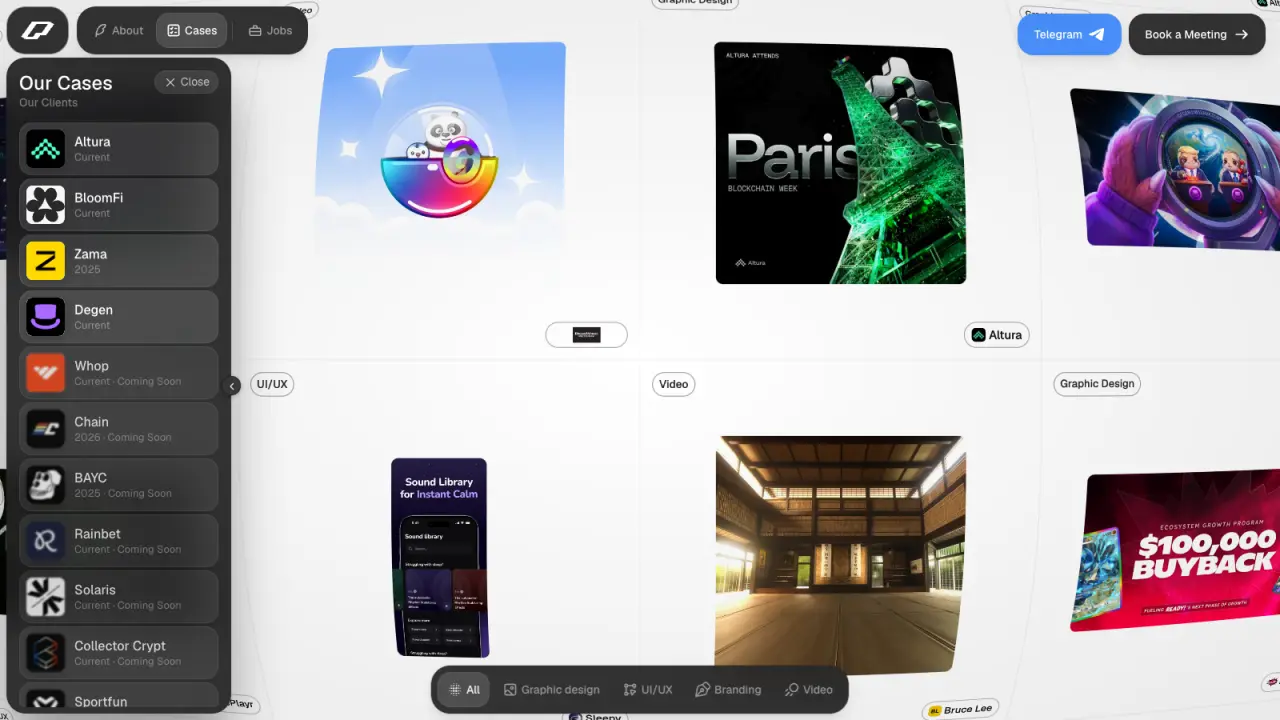
Task: Click the Degen hat logo icon
Action: [45, 317]
